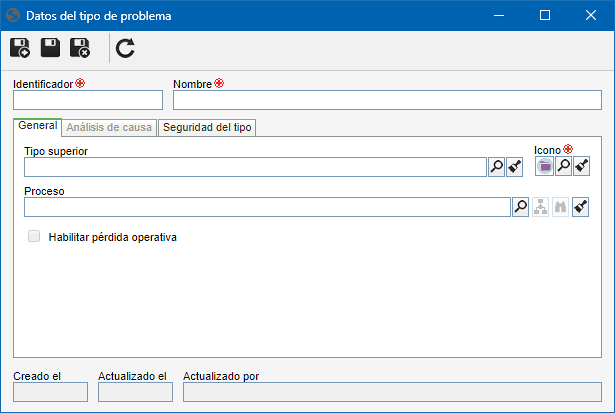Click the Proceso flowchart hierarchy icon
This screenshot has height=413, width=615.
click(x=540, y=207)
